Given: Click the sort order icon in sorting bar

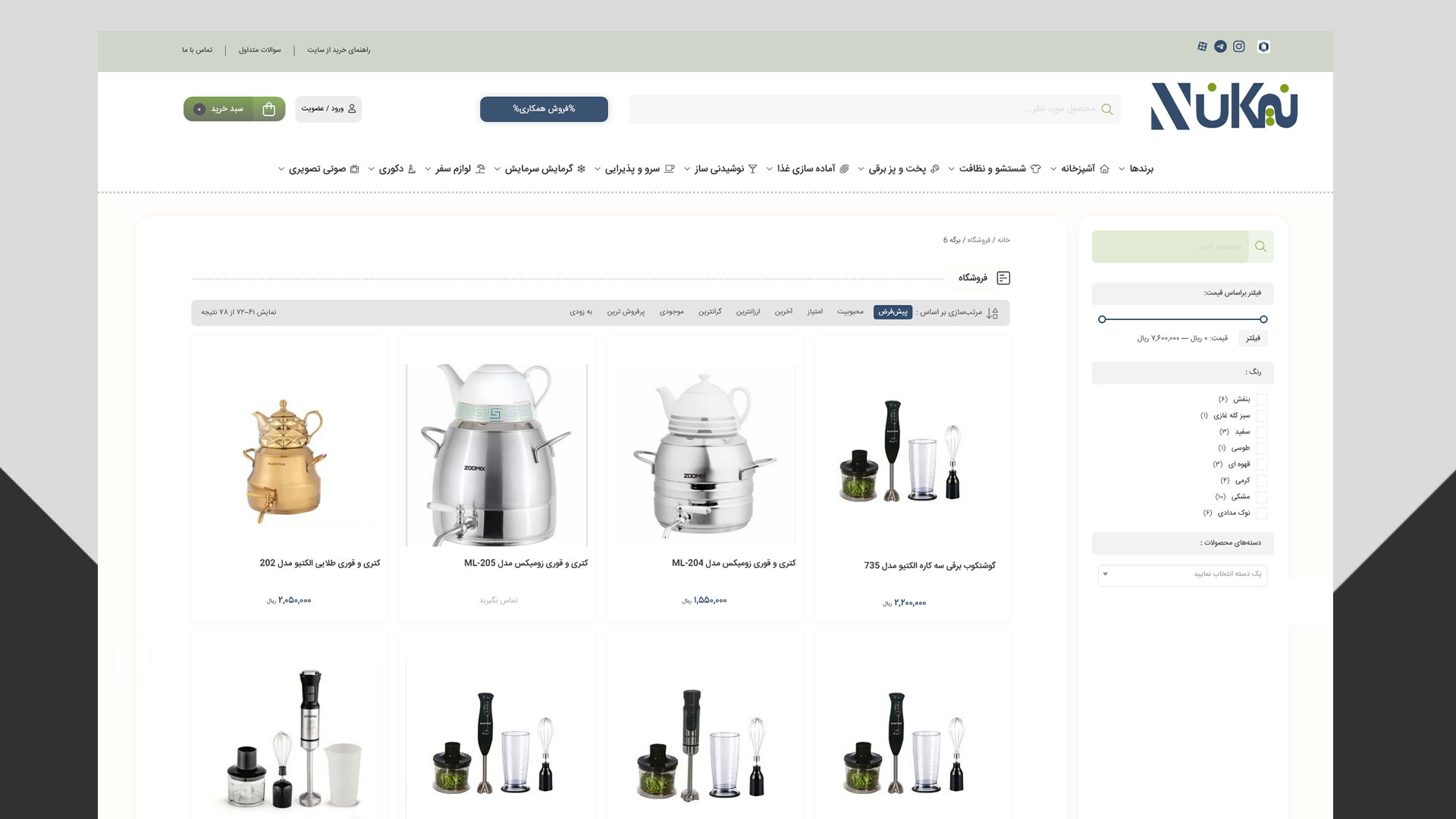Looking at the screenshot, I should pos(992,312).
